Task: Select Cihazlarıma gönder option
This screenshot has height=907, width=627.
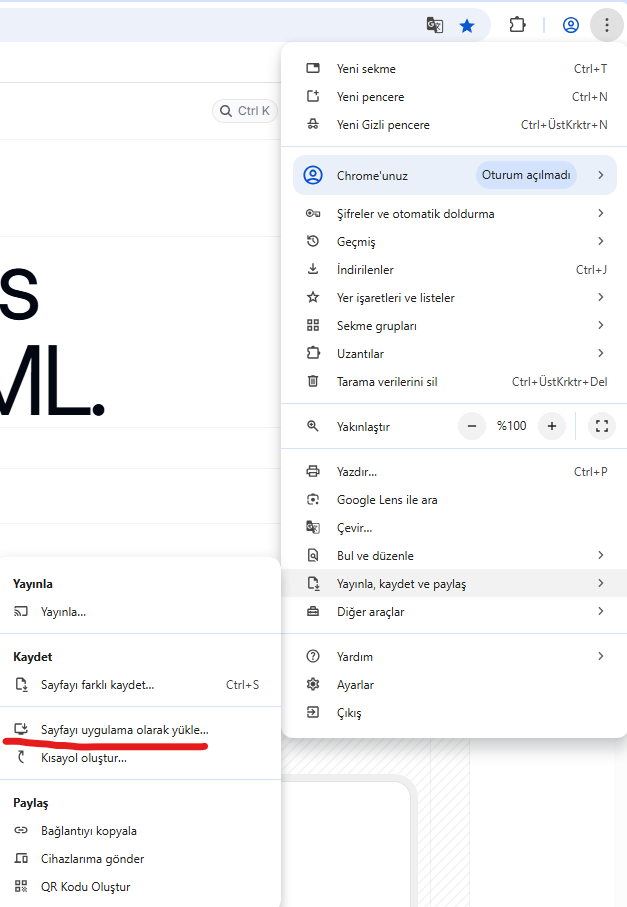Action: coord(140,858)
